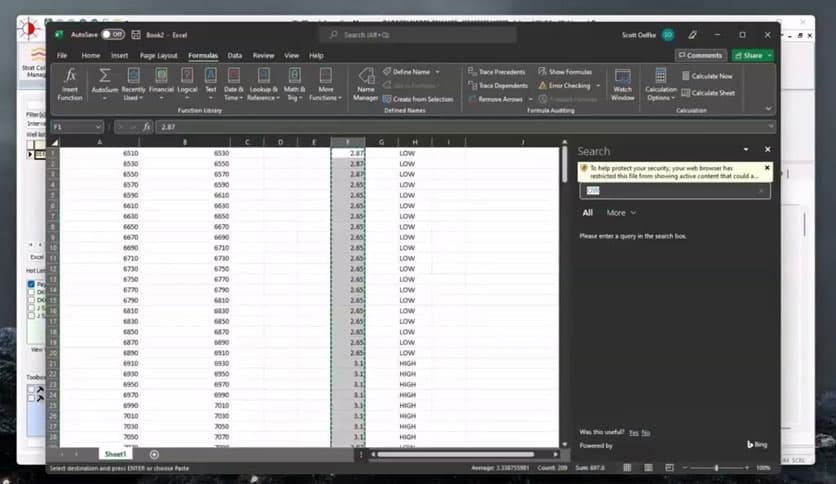
Task: Click the zoom slider handle
Action: 716,467
